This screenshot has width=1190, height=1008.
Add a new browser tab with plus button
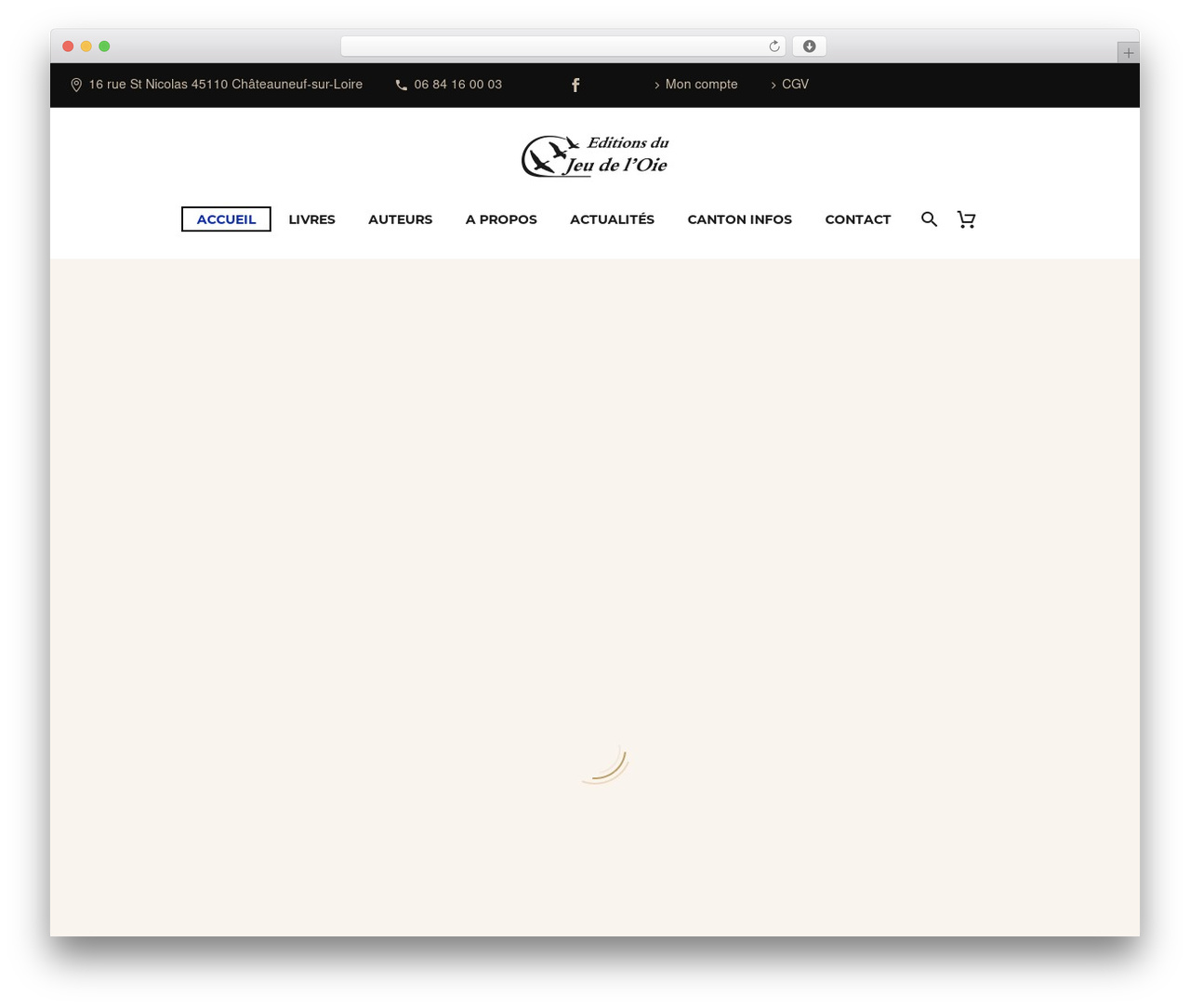pos(1128,53)
